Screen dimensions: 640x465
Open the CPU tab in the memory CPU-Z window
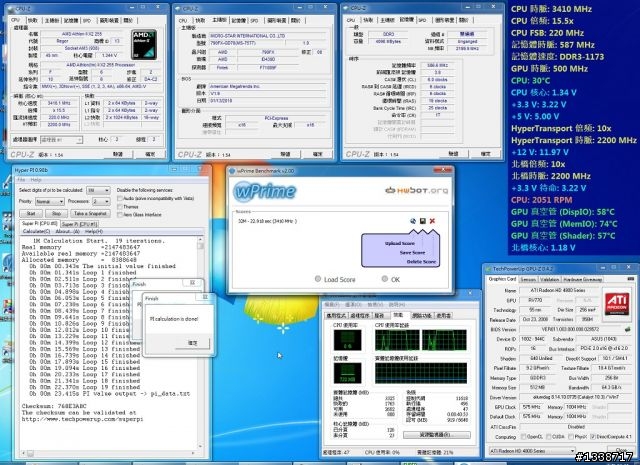(351, 20)
